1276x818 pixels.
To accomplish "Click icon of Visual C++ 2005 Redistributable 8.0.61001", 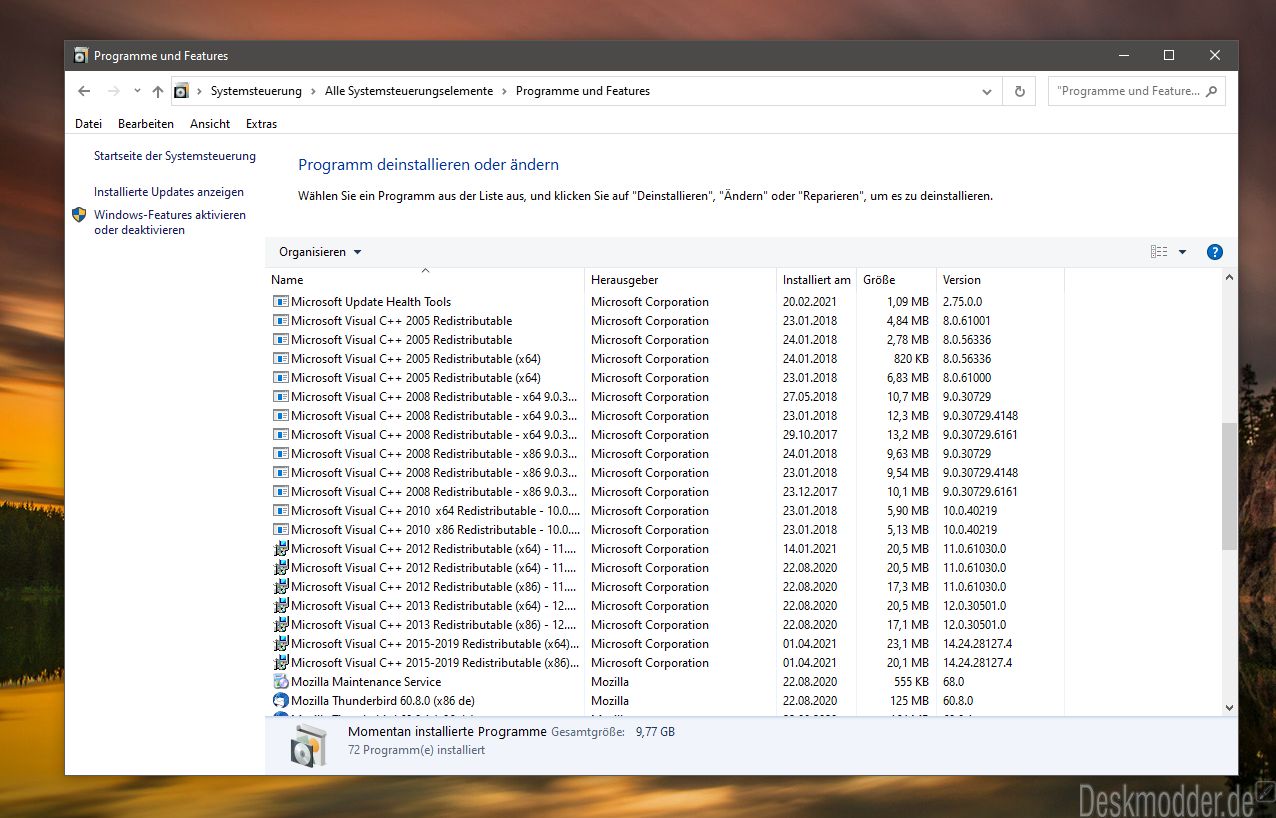I will coord(281,321).
